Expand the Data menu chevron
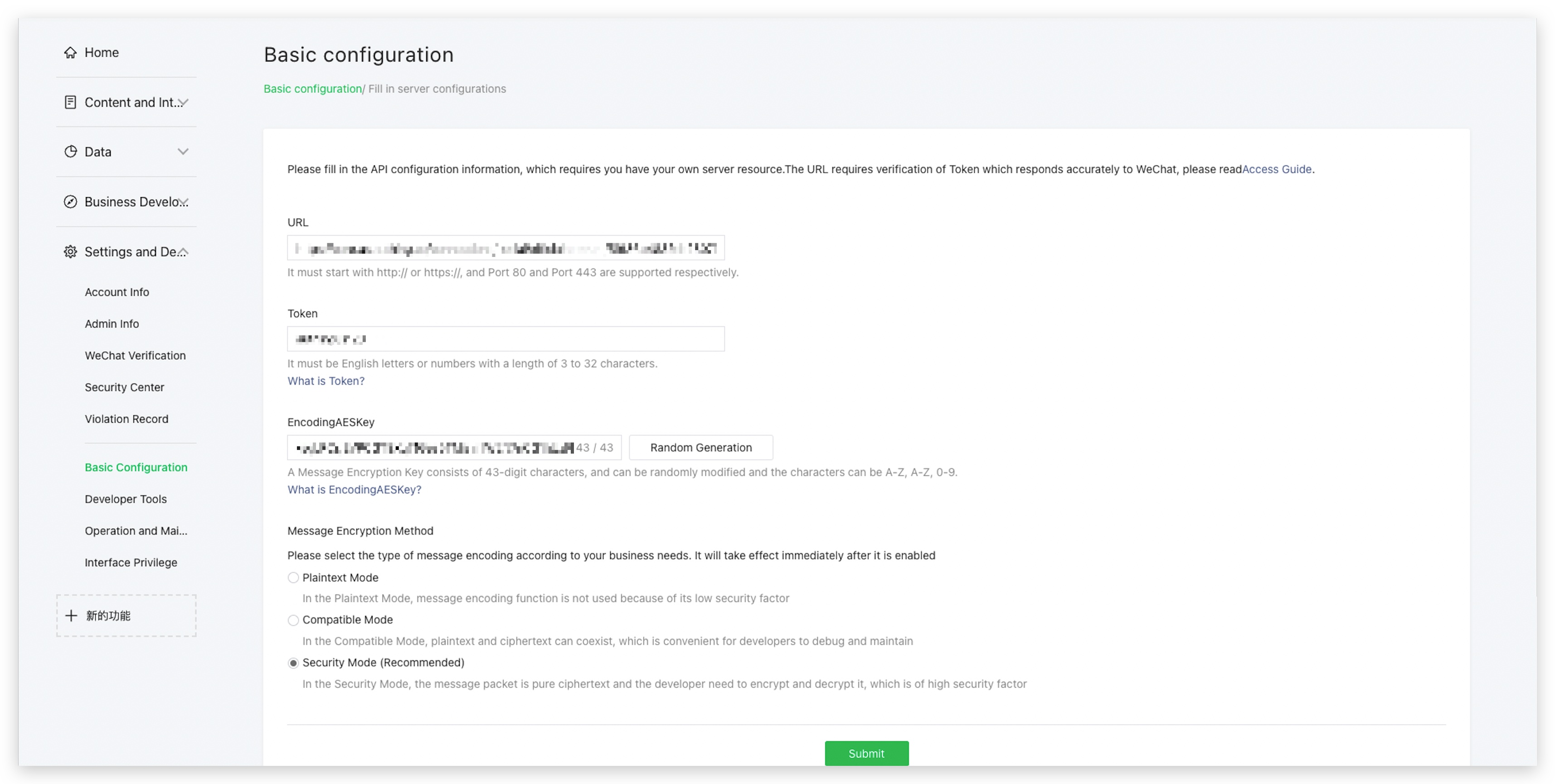 click(x=183, y=151)
